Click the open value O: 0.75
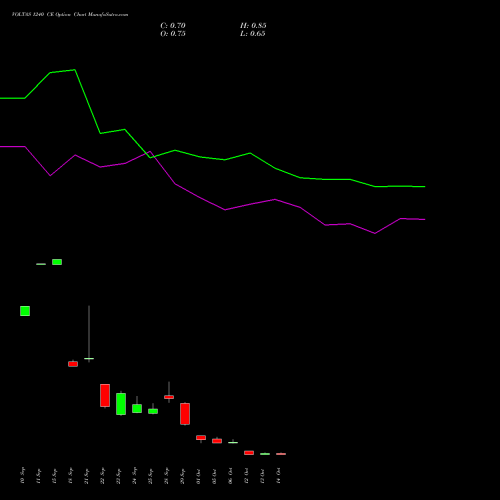This screenshot has width=500, height=500. point(173,34)
